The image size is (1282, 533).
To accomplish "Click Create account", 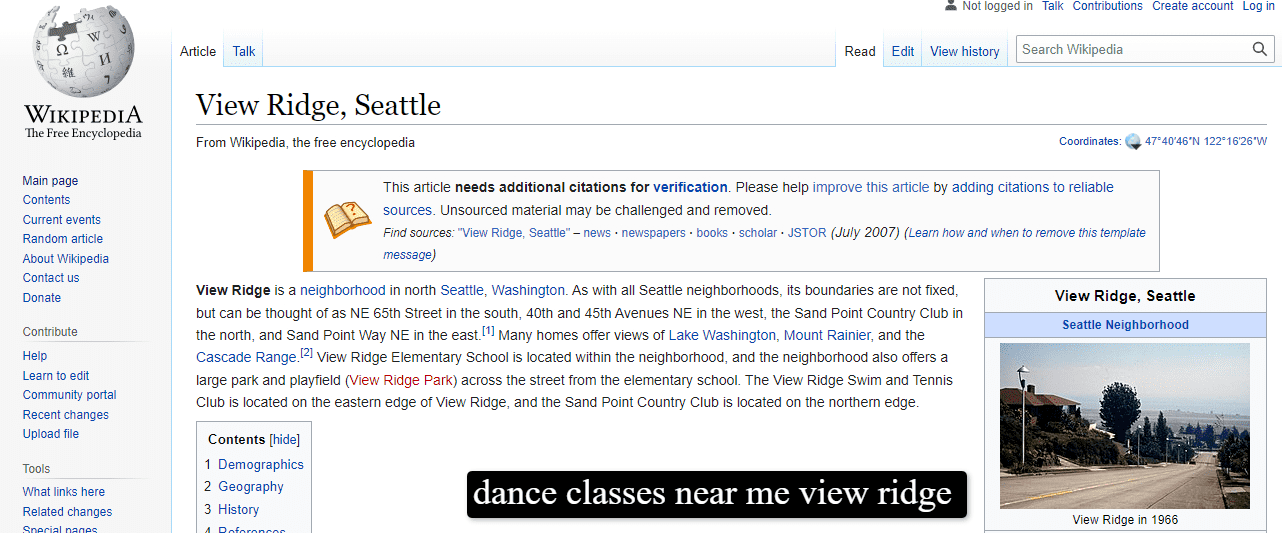I will 1193,6.
